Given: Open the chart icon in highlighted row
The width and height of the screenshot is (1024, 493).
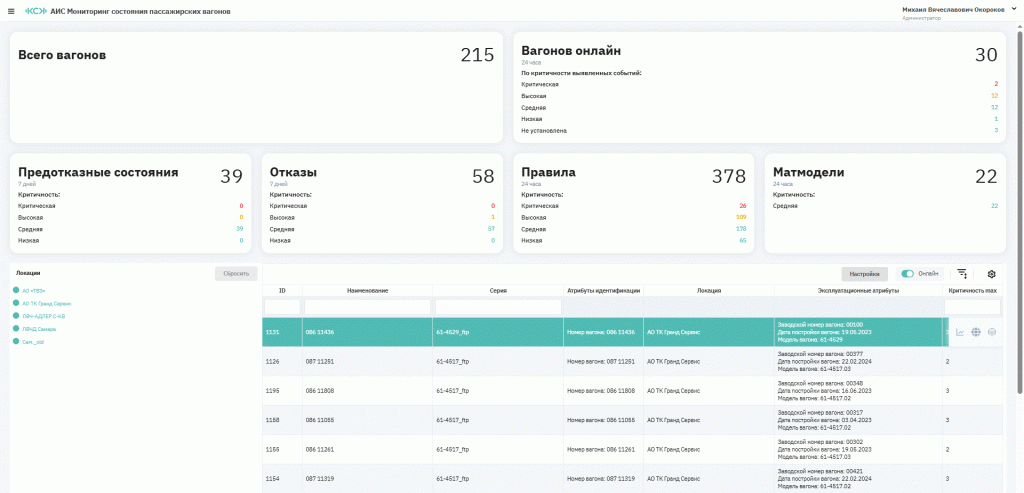Looking at the screenshot, I should pos(960,332).
